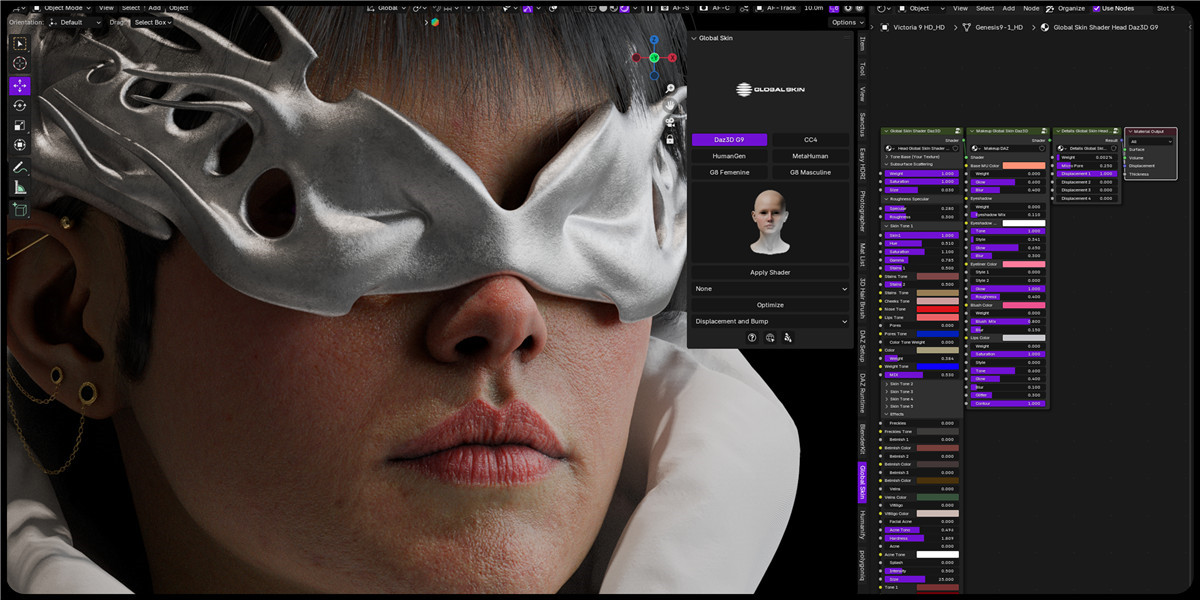Open the Transform Orientation dropdown set to Default
The image size is (1200, 600).
[78, 21]
